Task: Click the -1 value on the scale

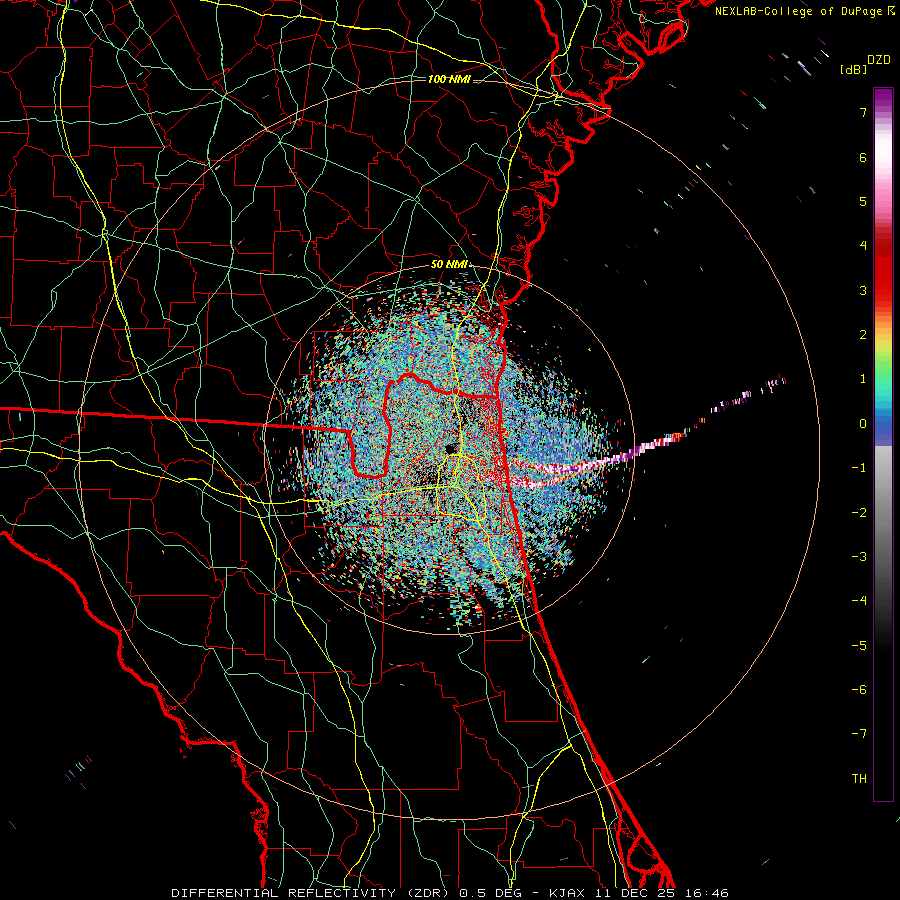Action: point(859,468)
